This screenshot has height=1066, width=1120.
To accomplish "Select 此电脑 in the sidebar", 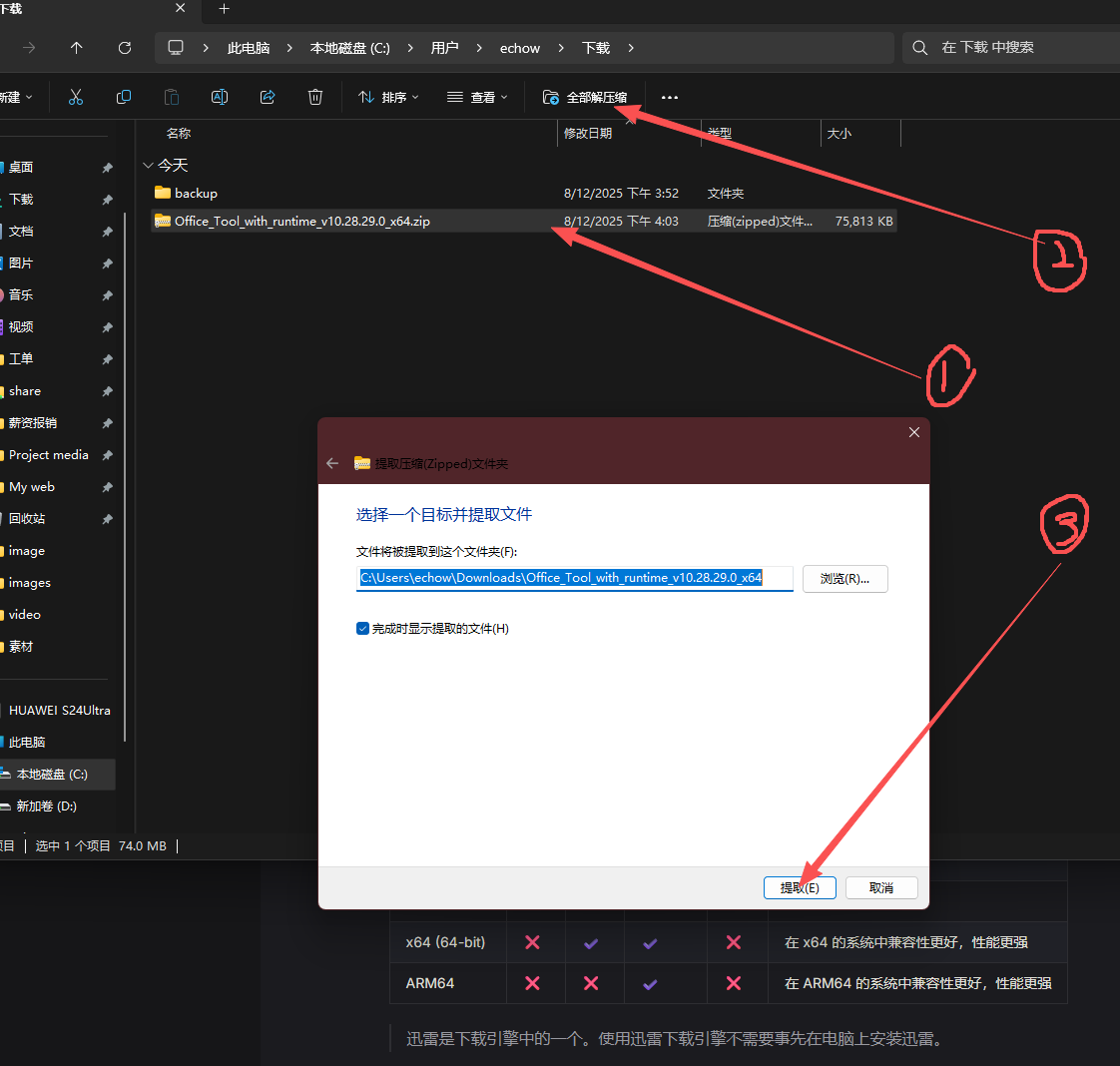I will [x=27, y=743].
